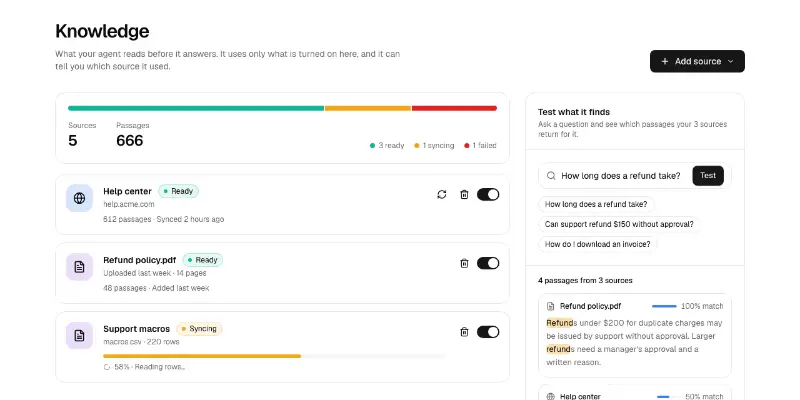This screenshot has height=400, width=800.
Task: Click the 612 passages Synced 2 hours ago text
Action: click(x=163, y=219)
